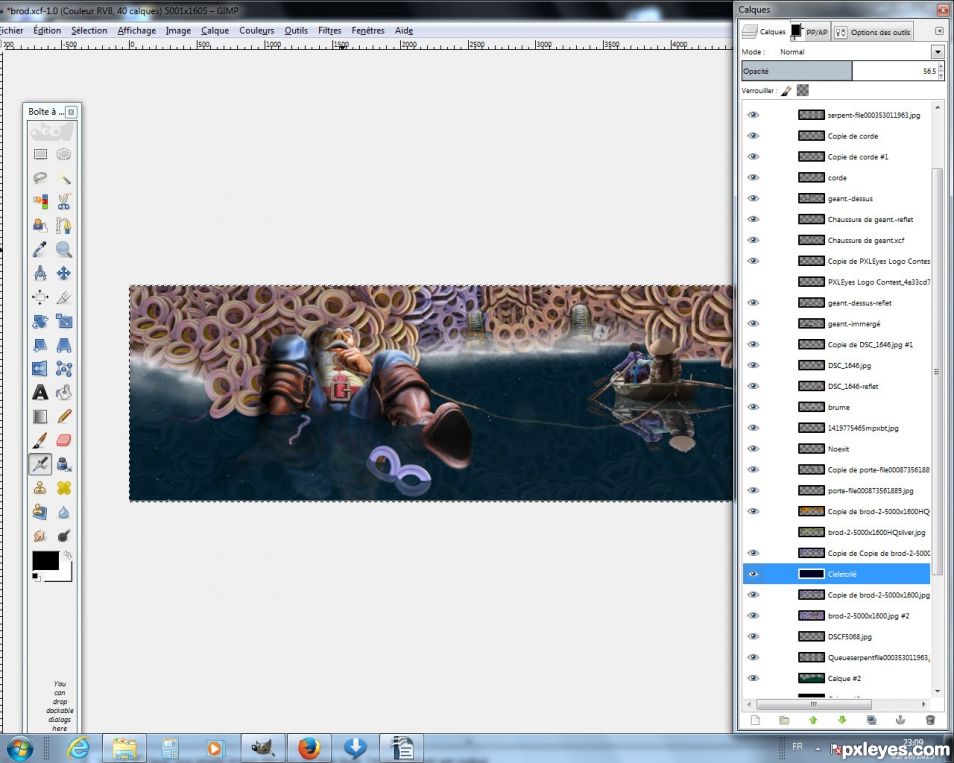Screen dimensions: 954x763
Task: Open the black foreground color swatch
Action: tap(46, 560)
